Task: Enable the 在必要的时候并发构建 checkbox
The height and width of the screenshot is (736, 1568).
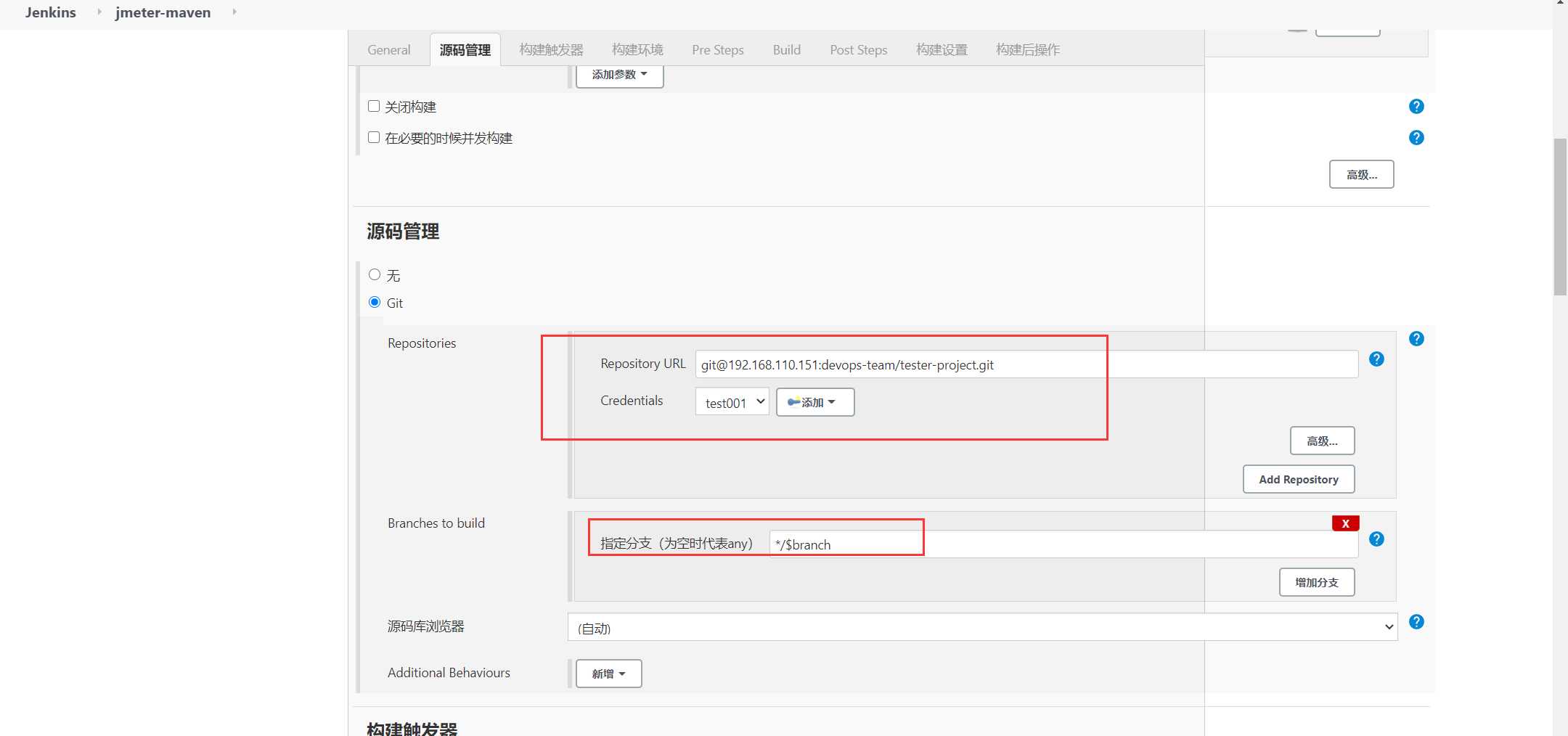Action: (374, 137)
